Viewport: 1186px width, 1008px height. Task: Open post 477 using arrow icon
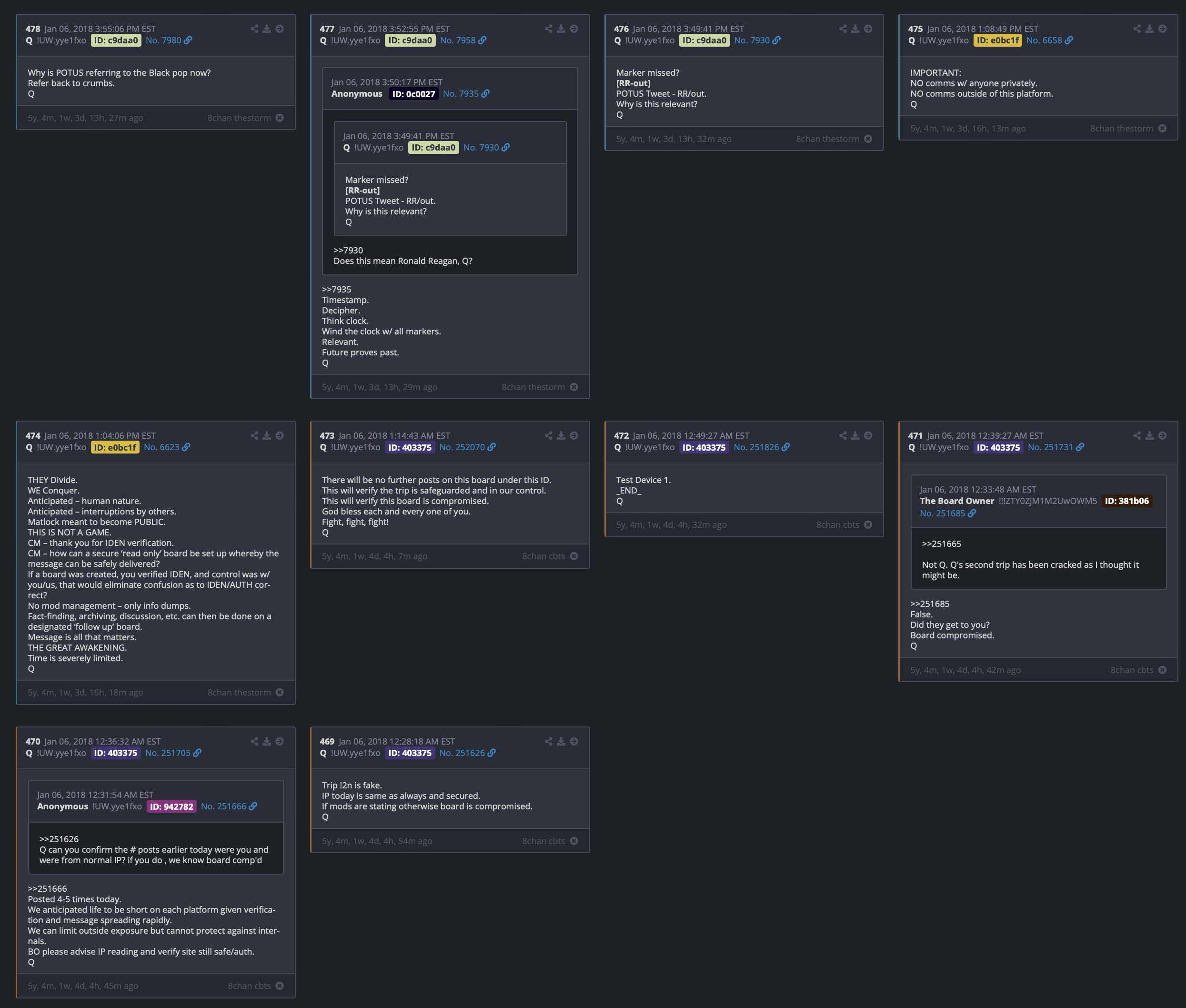[x=573, y=29]
